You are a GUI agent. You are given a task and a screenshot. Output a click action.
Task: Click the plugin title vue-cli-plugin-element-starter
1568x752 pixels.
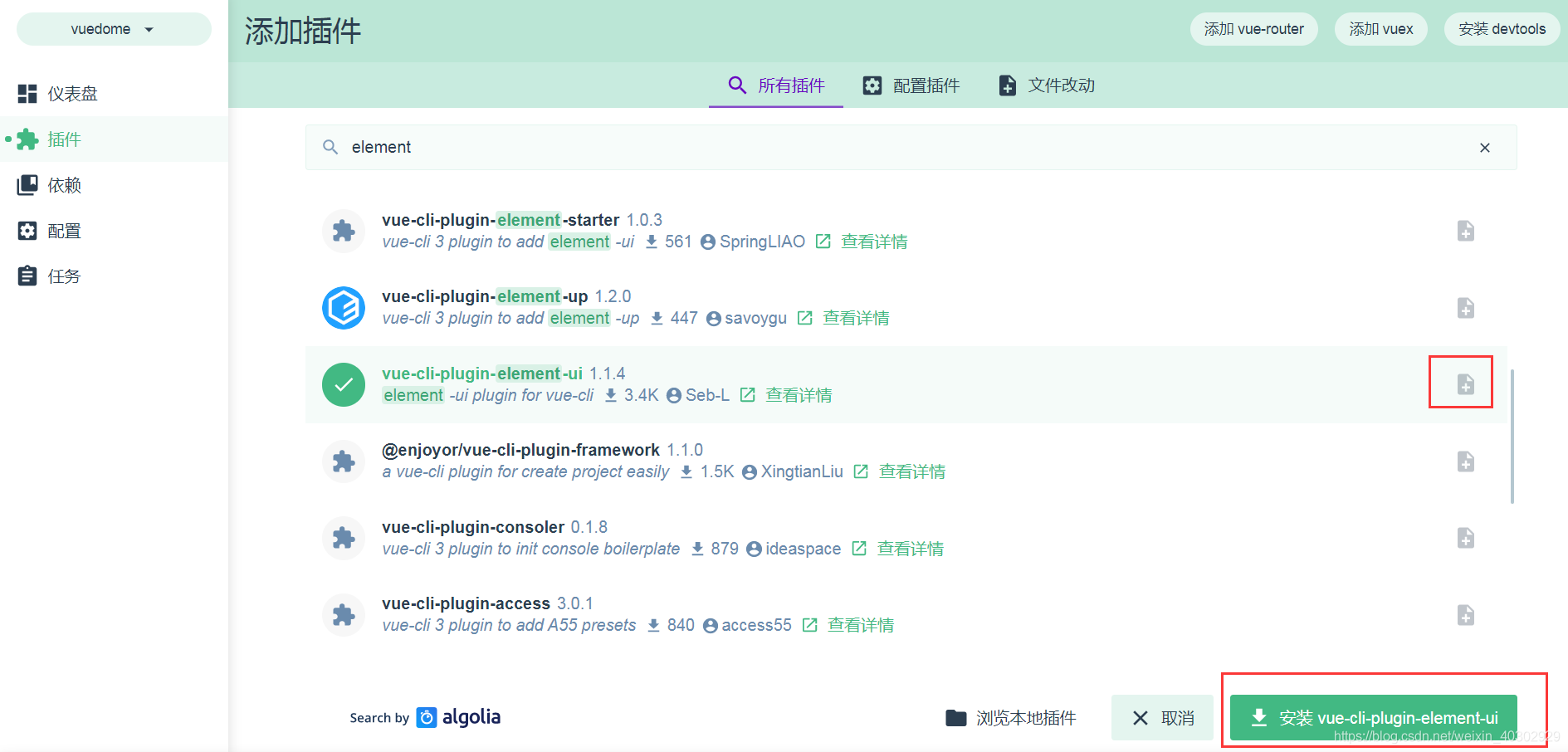501,220
